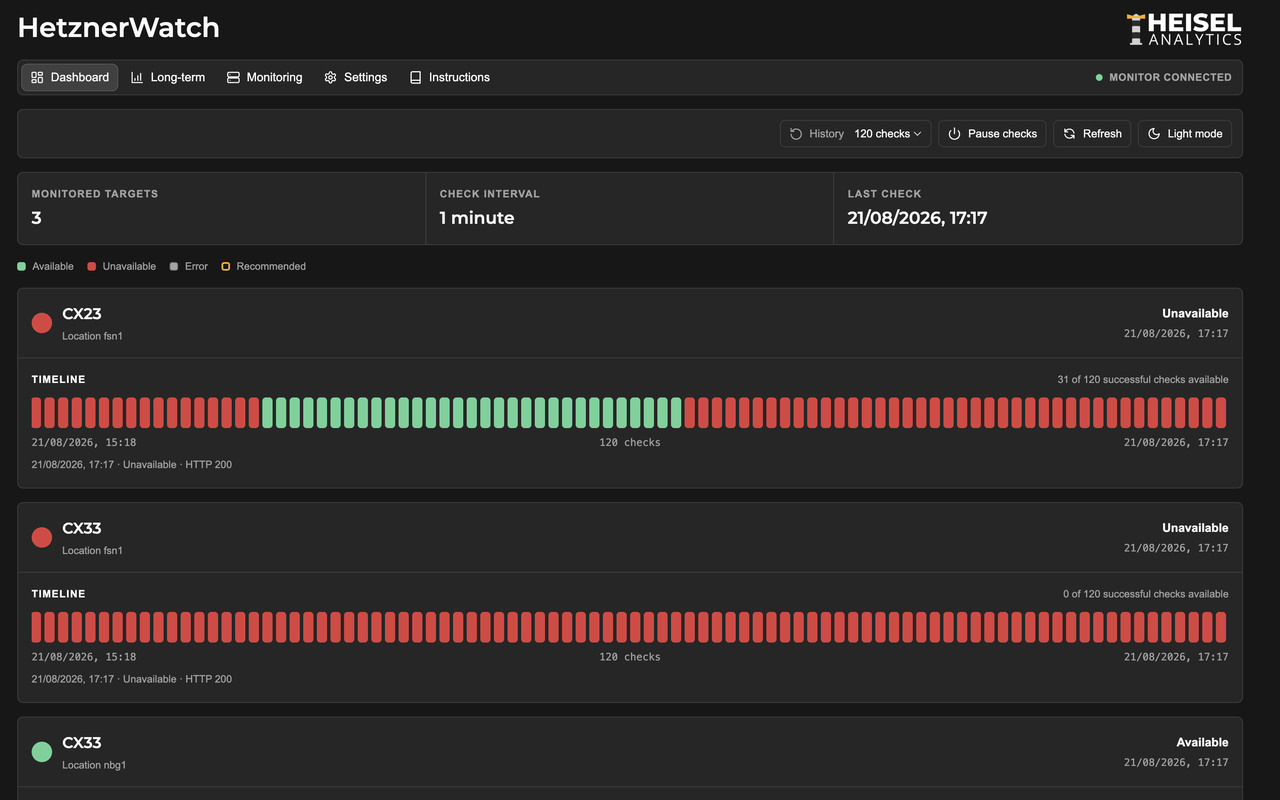Click the "Location nbg1" text
Viewport: 1280px width, 800px height.
[94, 765]
